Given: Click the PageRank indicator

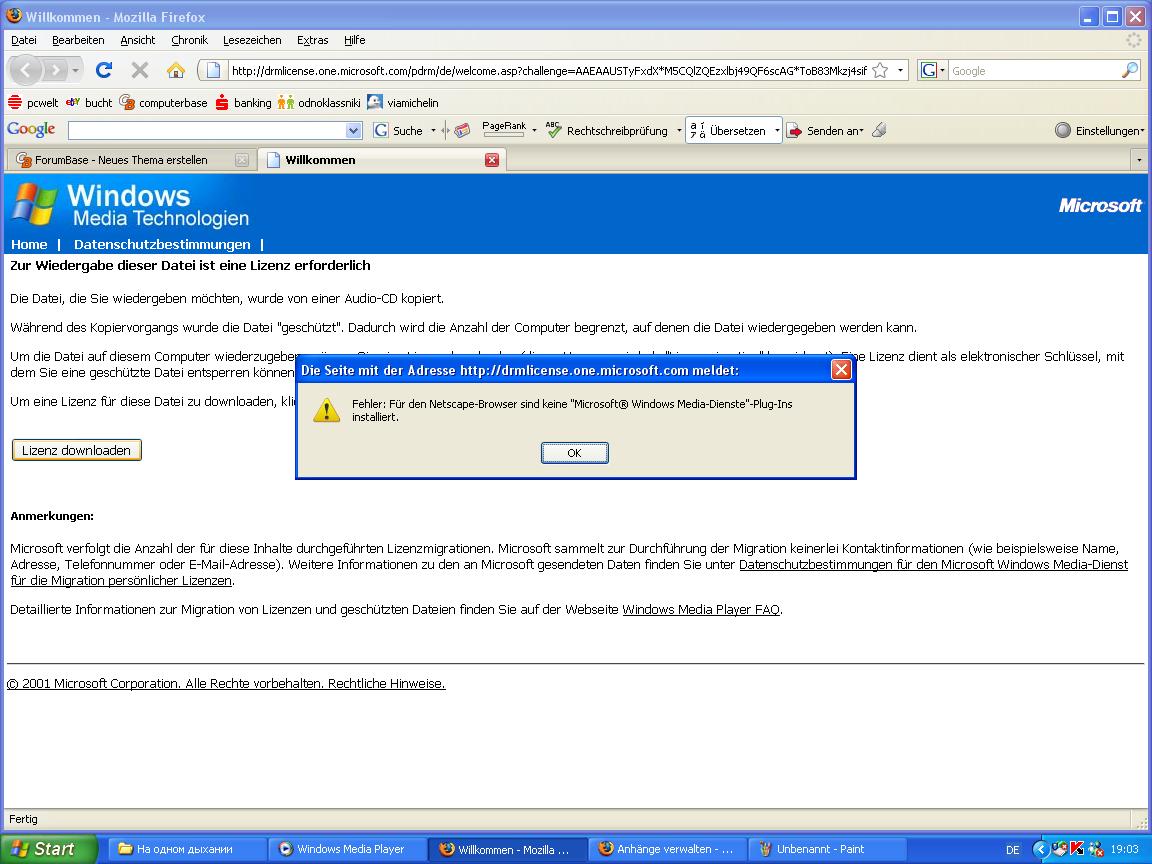Looking at the screenshot, I should (504, 129).
